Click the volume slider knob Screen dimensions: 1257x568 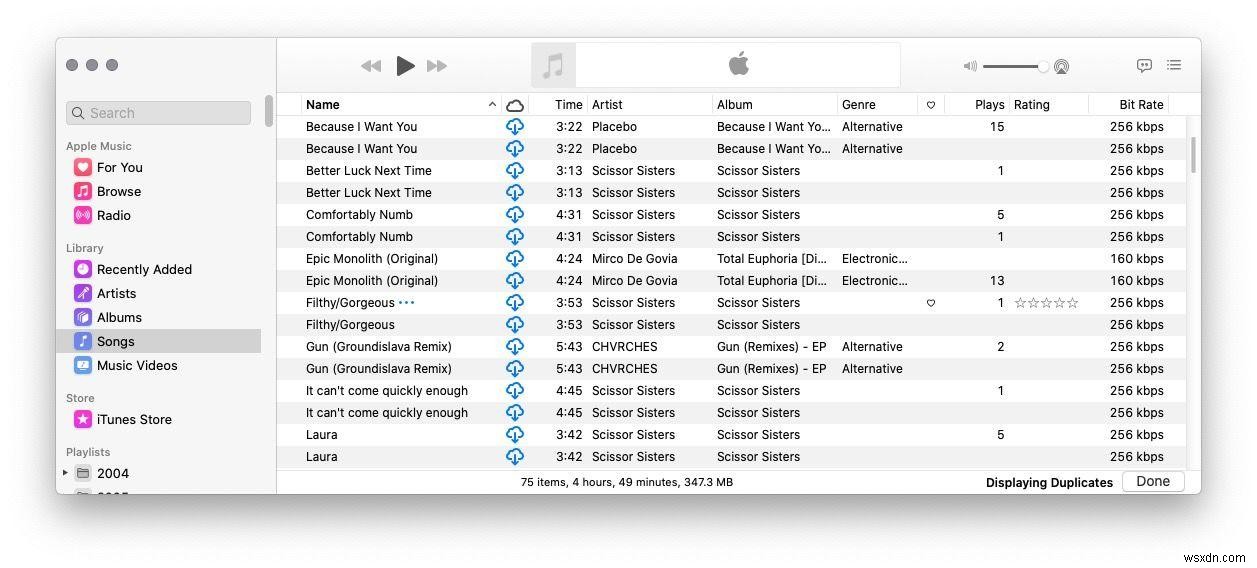point(1043,66)
